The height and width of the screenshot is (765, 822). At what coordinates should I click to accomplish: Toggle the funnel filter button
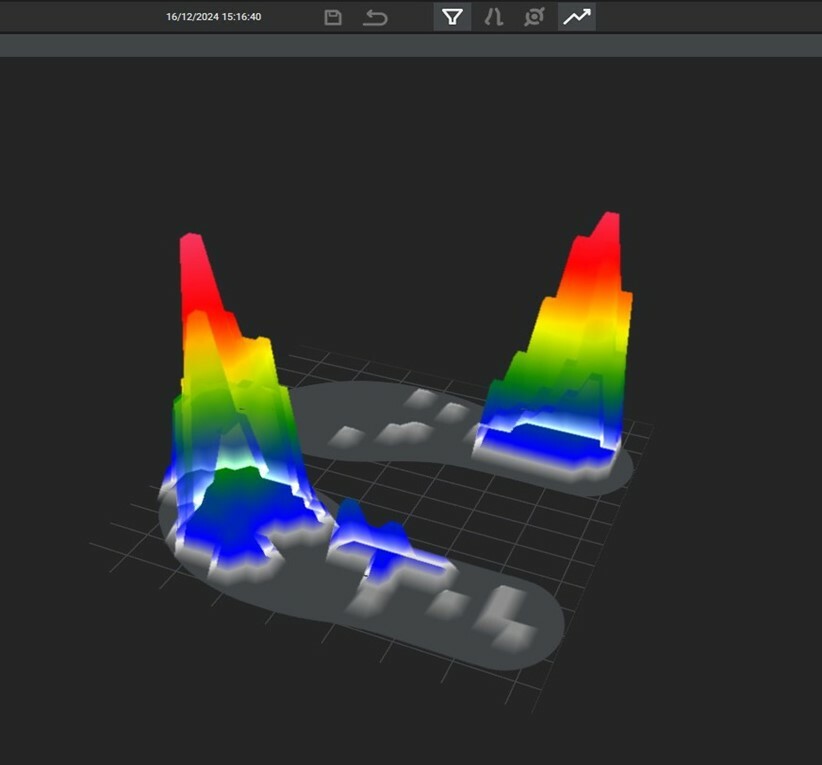(x=452, y=17)
